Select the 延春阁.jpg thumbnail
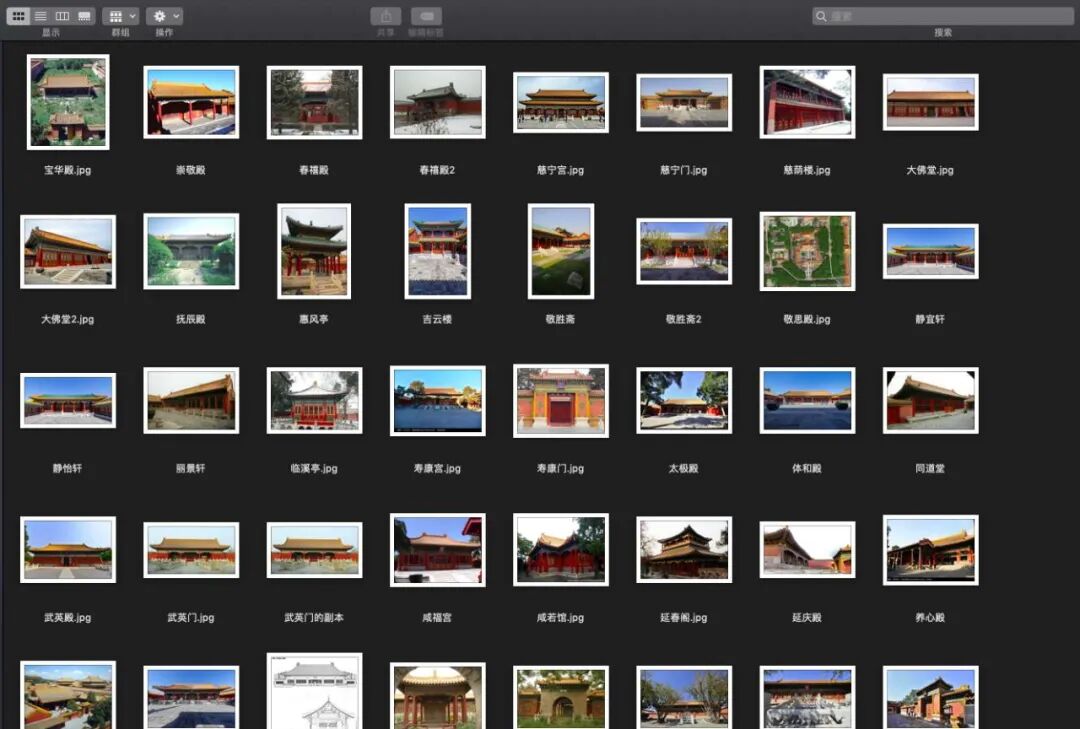 pos(684,550)
